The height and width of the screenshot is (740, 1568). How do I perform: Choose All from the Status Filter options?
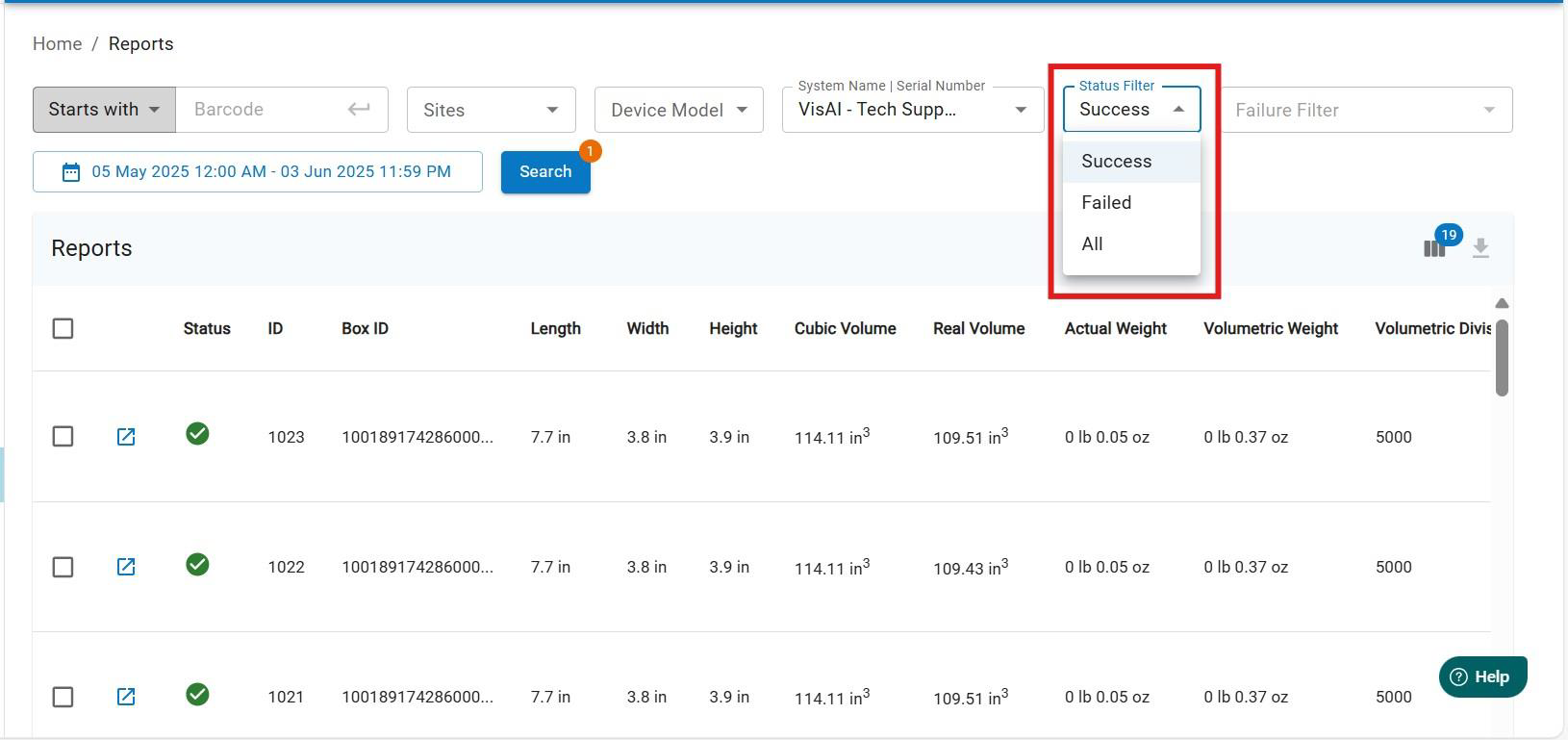(1092, 244)
